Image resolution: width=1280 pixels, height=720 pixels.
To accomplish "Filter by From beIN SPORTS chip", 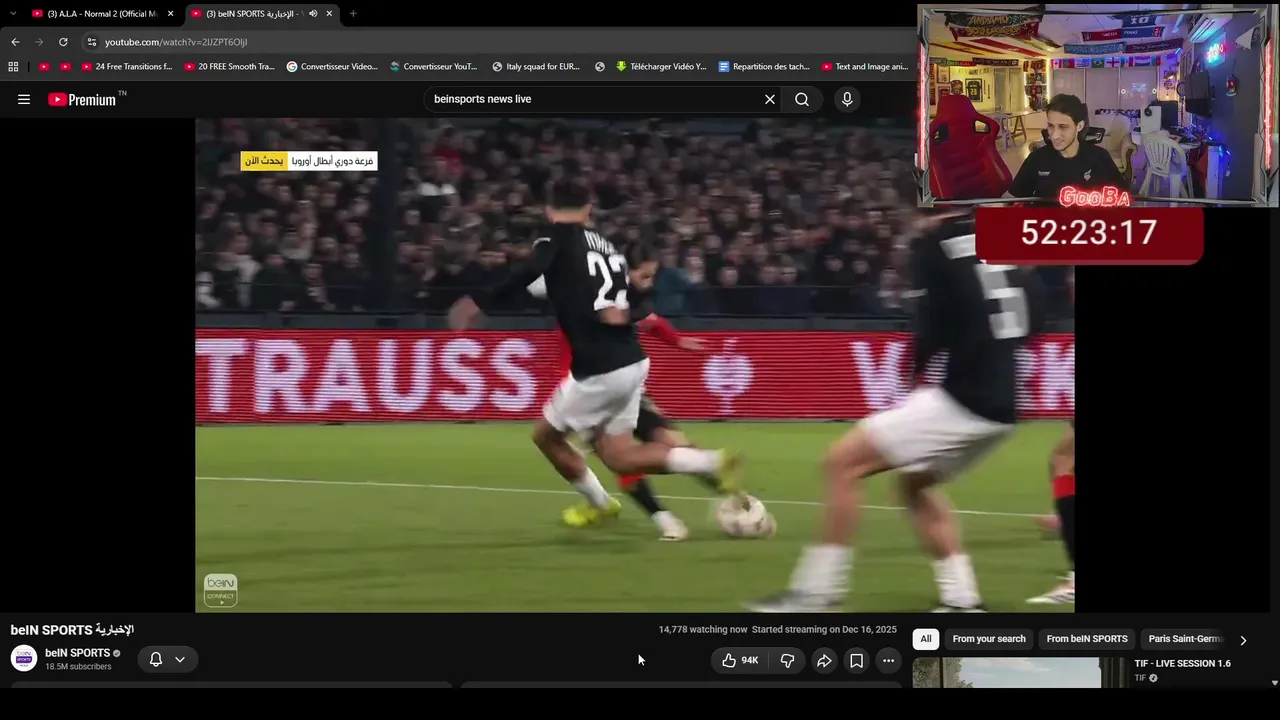I will tap(1087, 639).
